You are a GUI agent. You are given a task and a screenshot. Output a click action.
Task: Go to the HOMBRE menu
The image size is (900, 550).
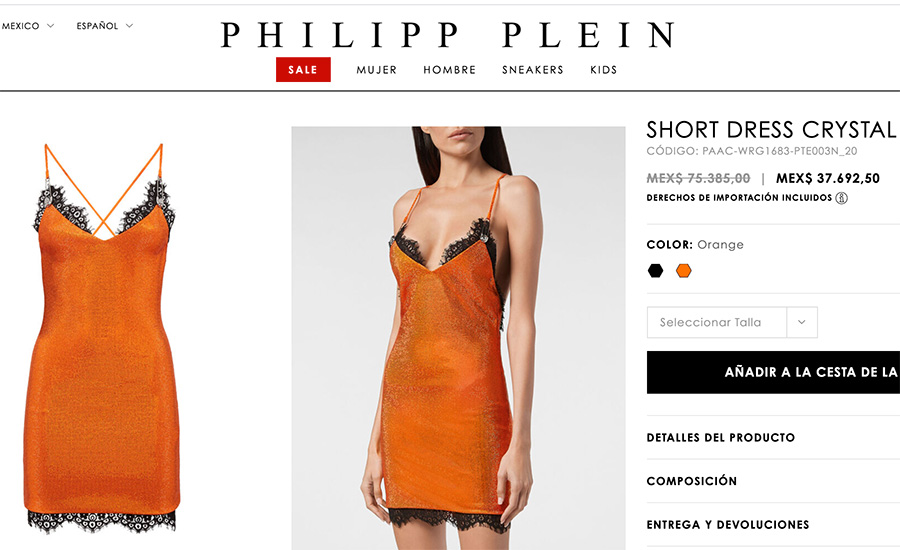(449, 70)
